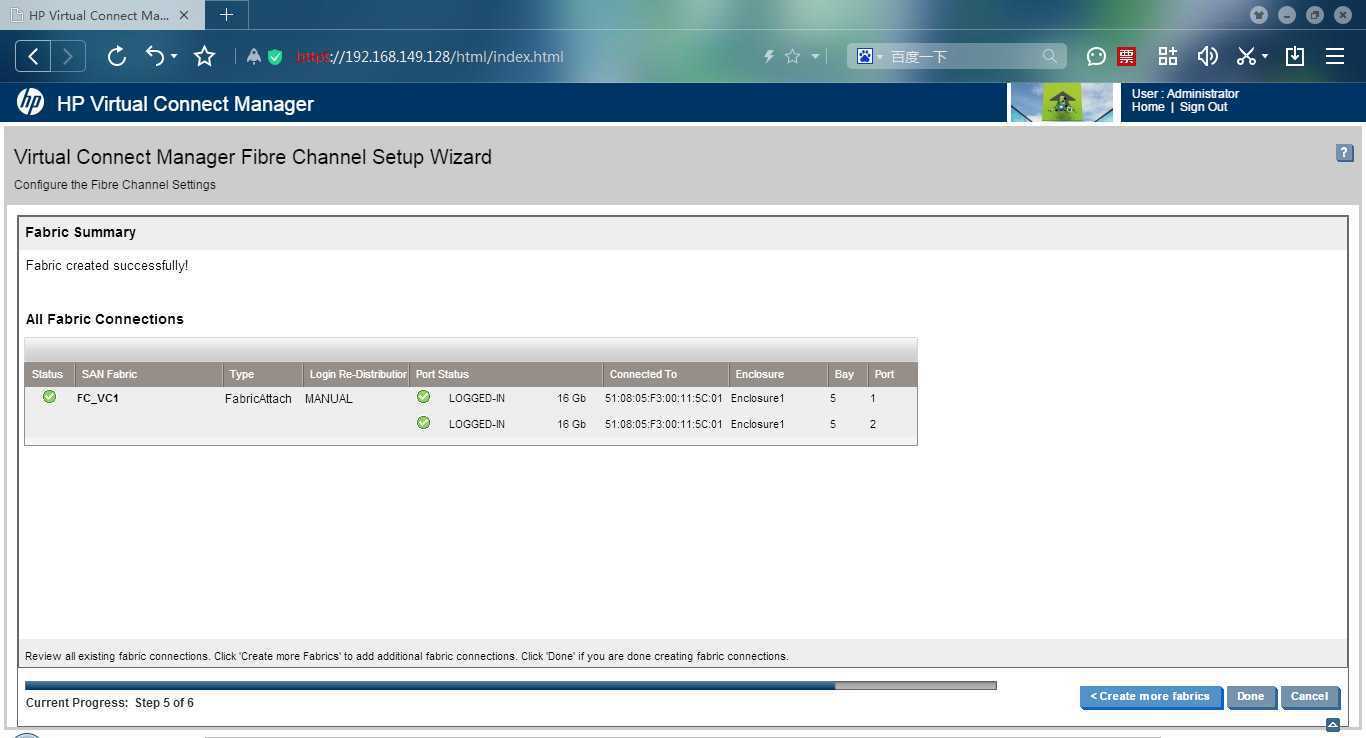Click the Enclosure column header
The height and width of the screenshot is (738, 1366).
[x=778, y=374]
